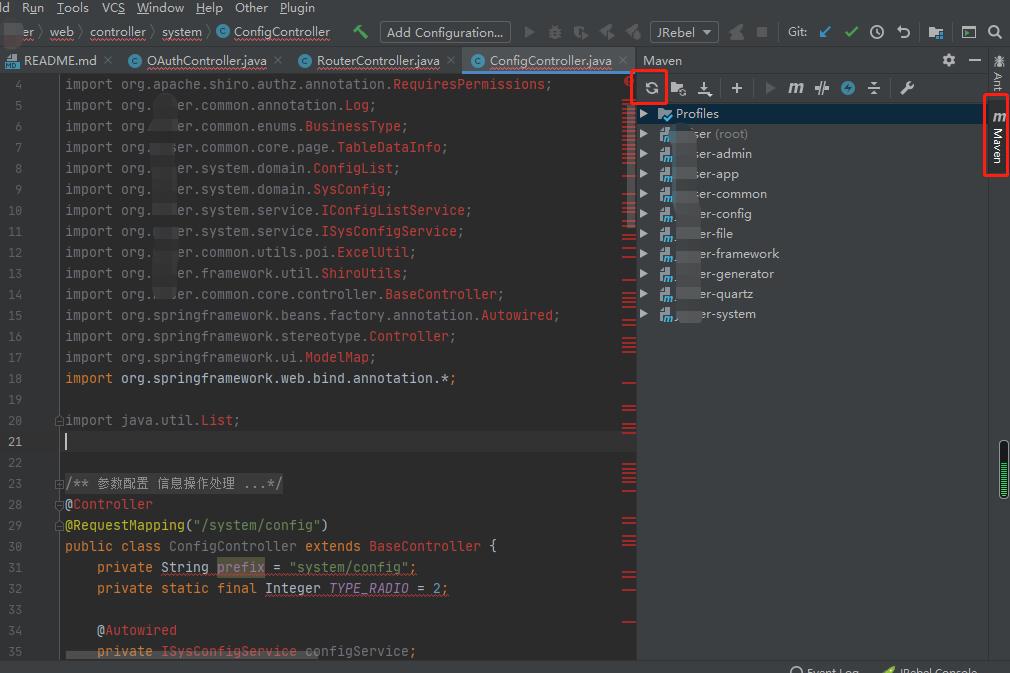Toggle the Maven tool window sidebar
Image resolution: width=1010 pixels, height=673 pixels.
(x=996, y=135)
